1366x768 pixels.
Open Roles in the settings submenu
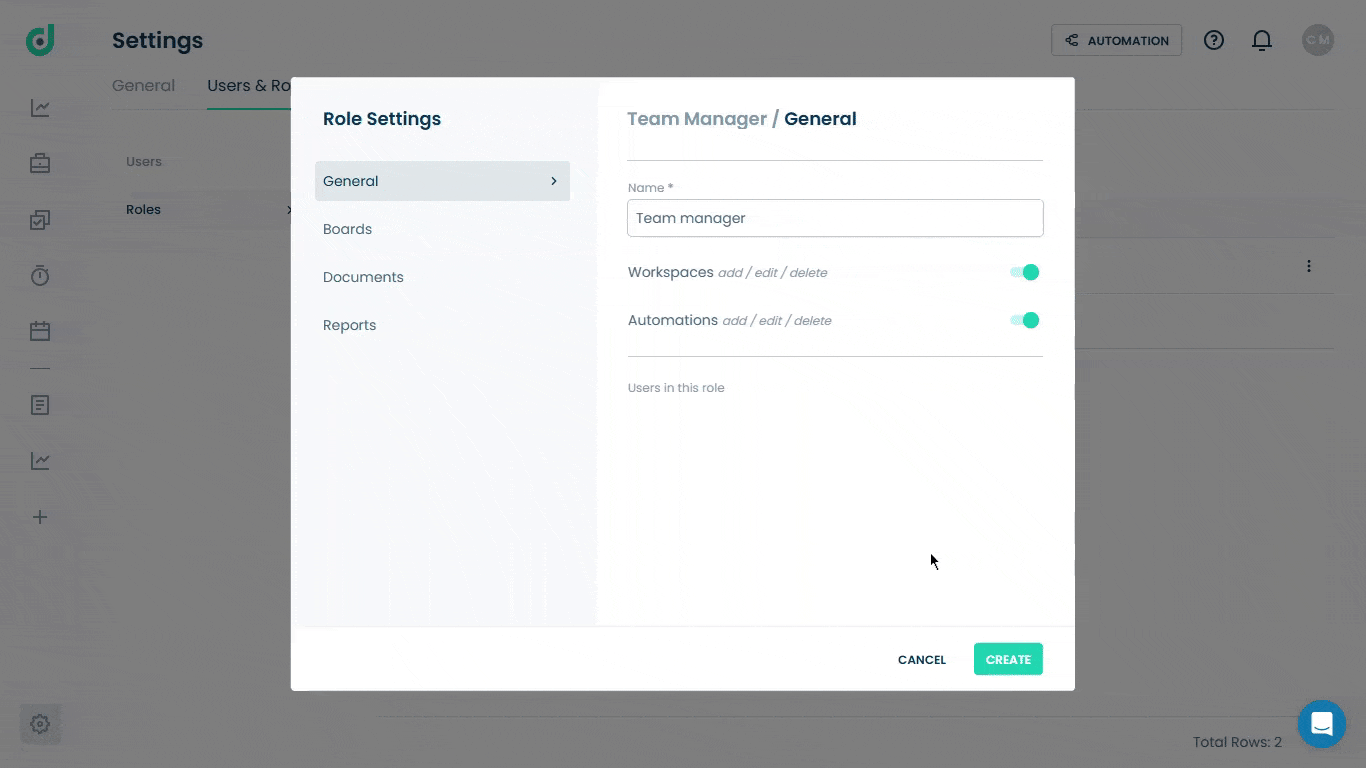point(143,209)
